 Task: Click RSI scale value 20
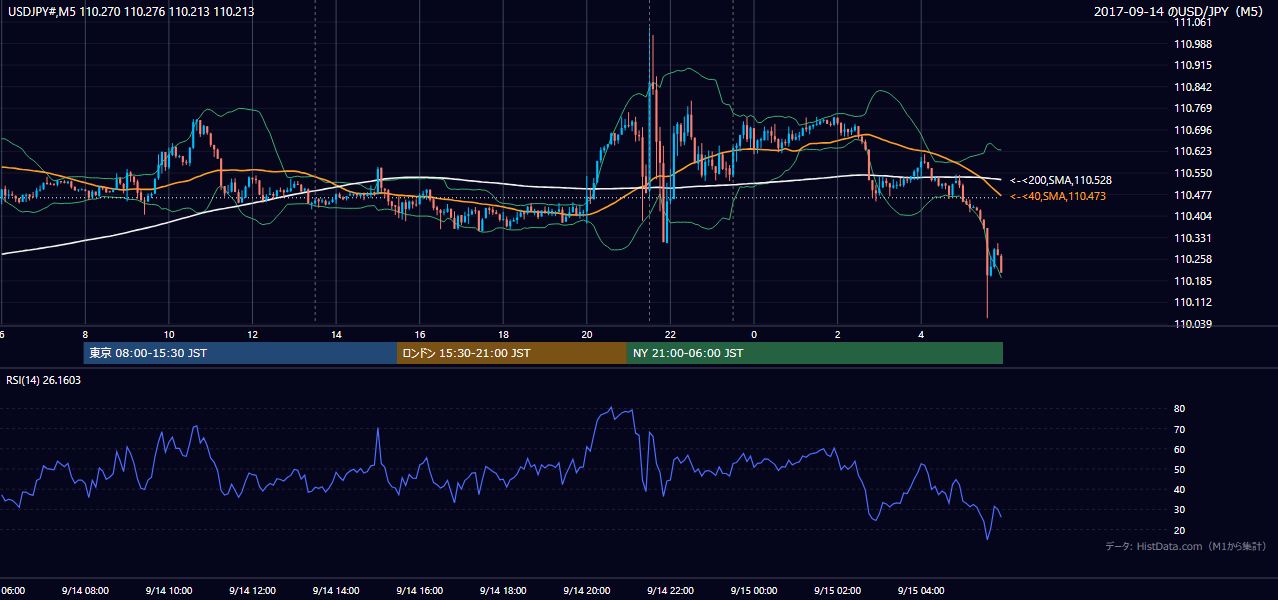[x=1180, y=530]
